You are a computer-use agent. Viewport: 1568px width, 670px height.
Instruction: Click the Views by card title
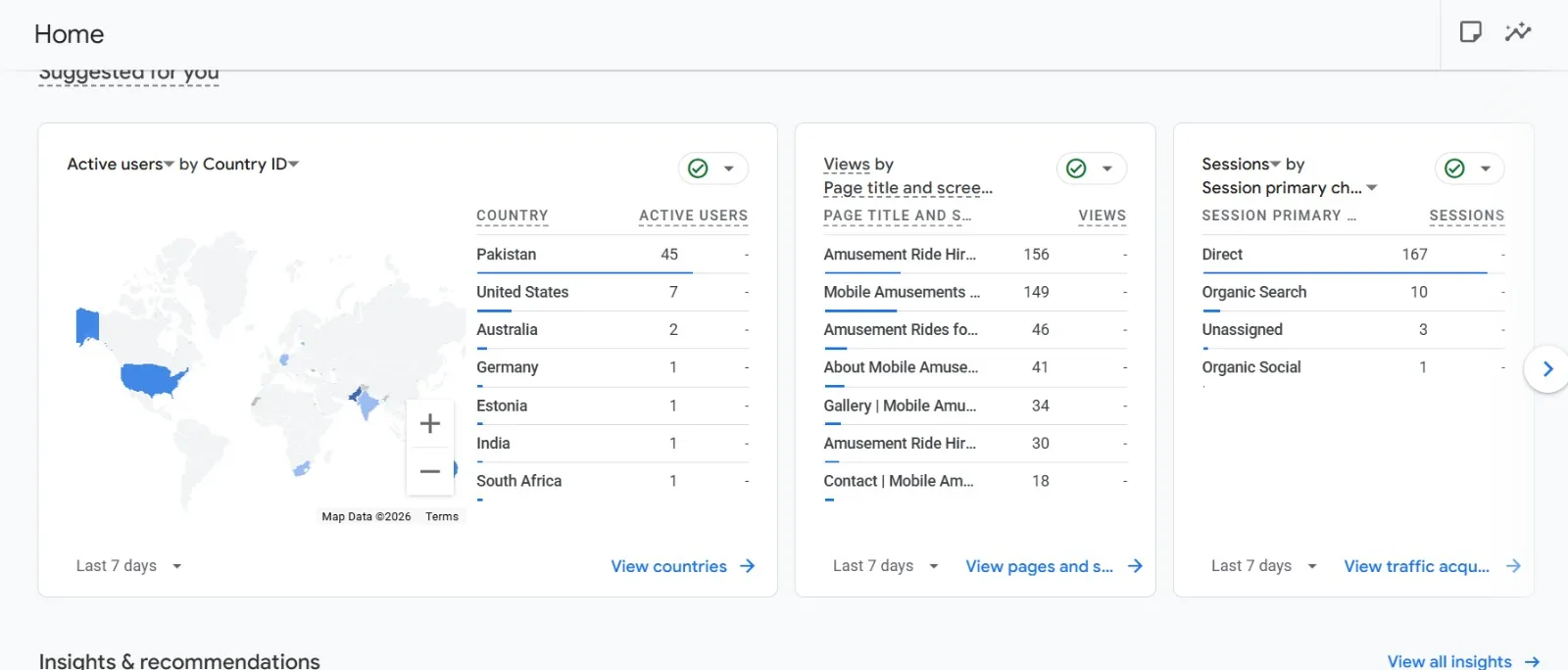pyautogui.click(x=858, y=165)
